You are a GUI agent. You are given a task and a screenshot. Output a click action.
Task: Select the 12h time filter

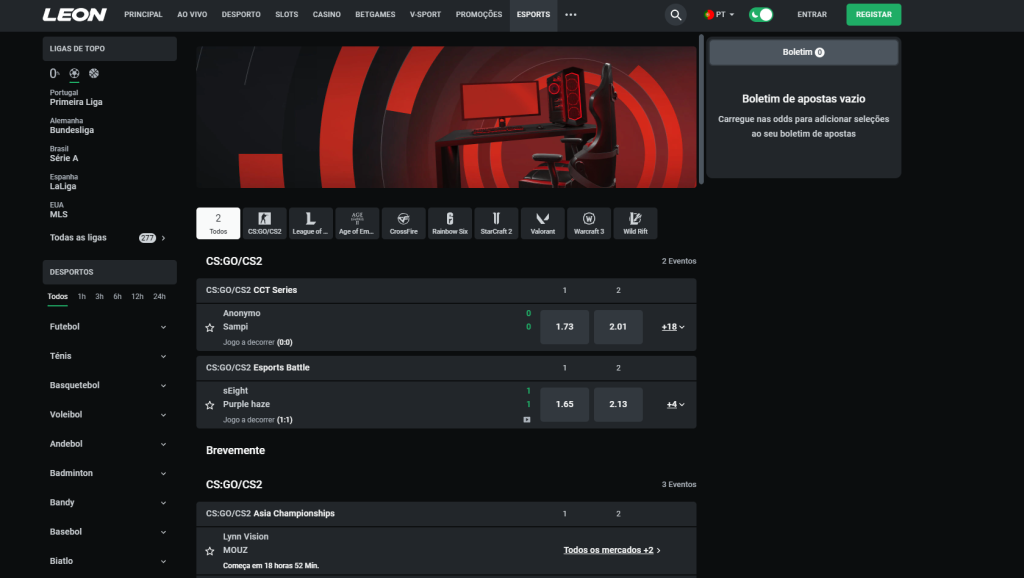point(137,297)
